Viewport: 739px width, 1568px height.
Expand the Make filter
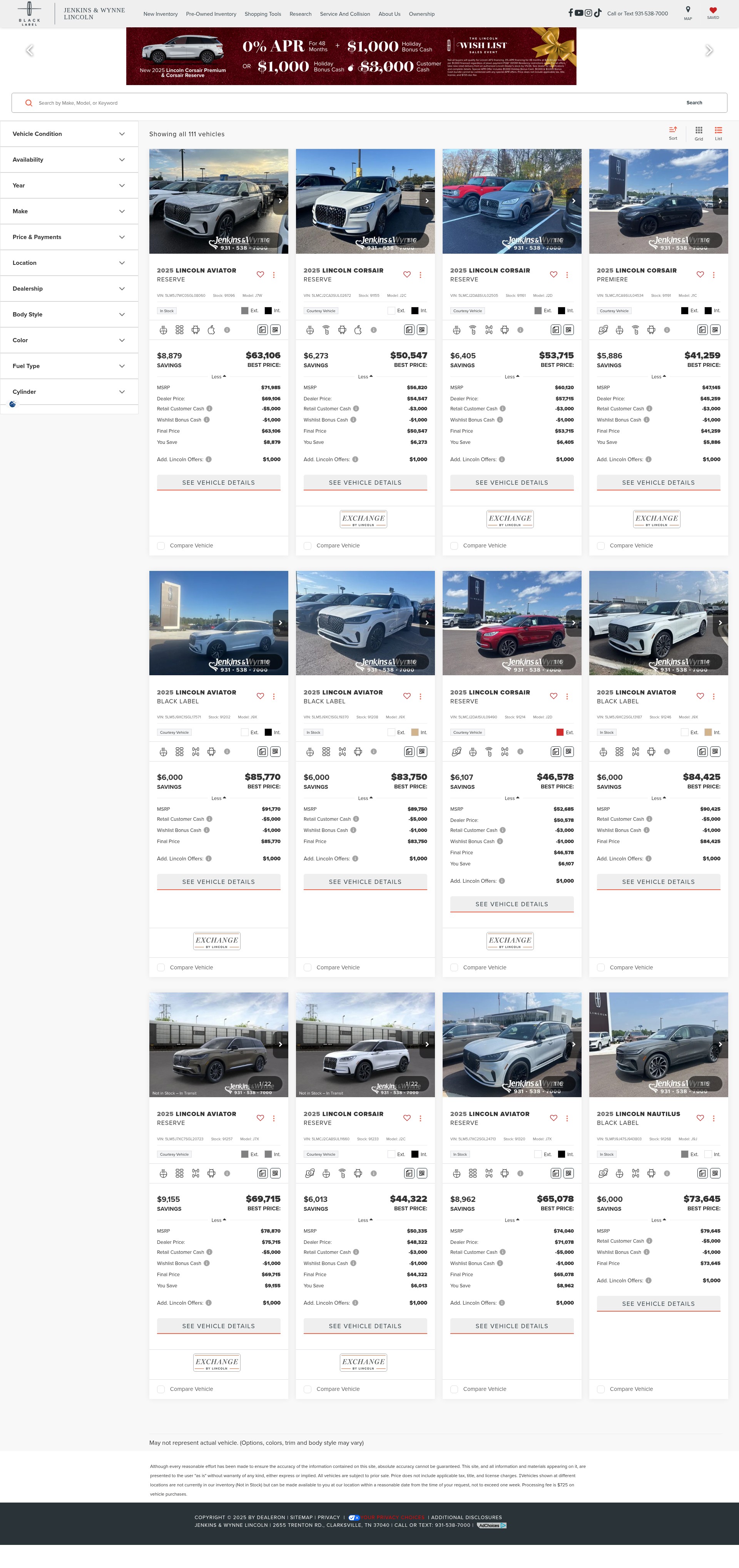pos(69,211)
